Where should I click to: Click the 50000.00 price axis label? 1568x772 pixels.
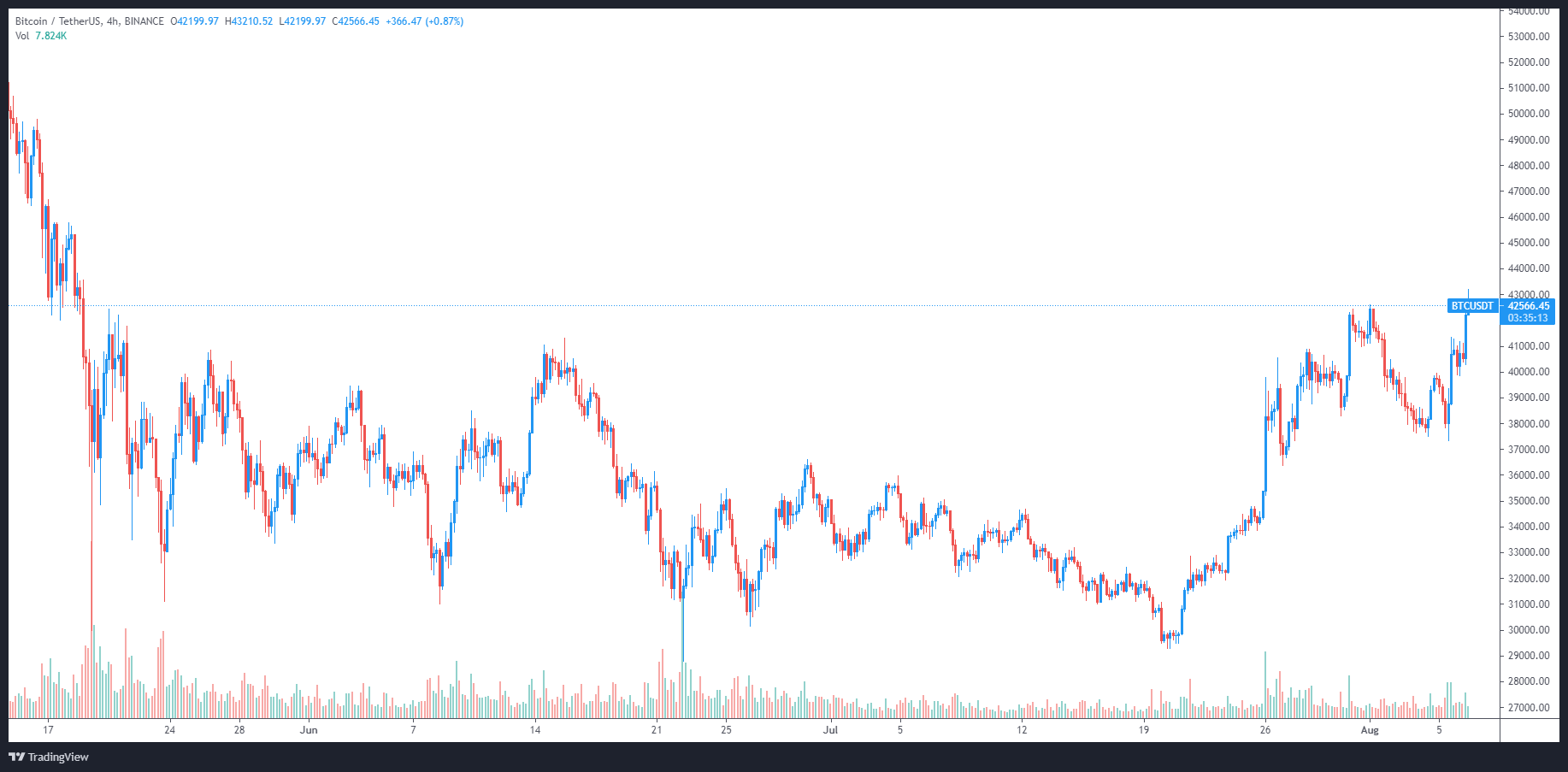click(1529, 114)
